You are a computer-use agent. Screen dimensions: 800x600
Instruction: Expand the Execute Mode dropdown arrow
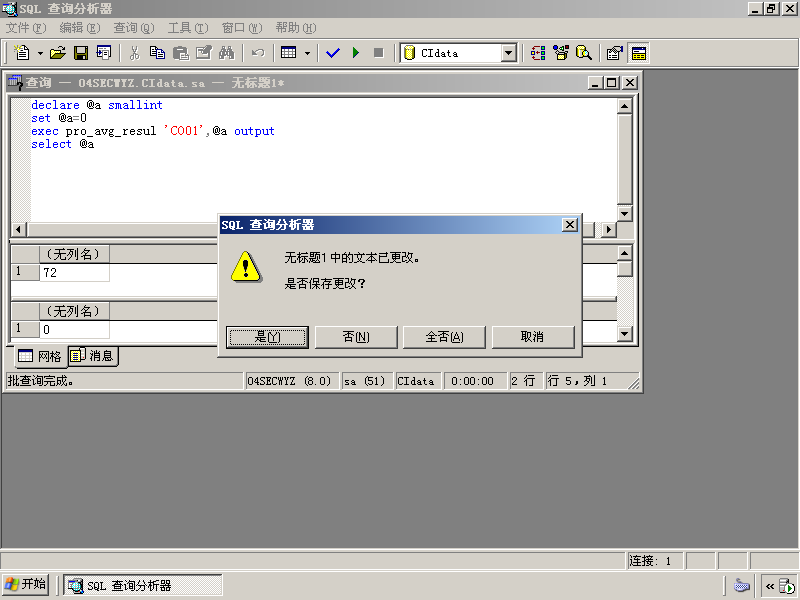point(307,53)
